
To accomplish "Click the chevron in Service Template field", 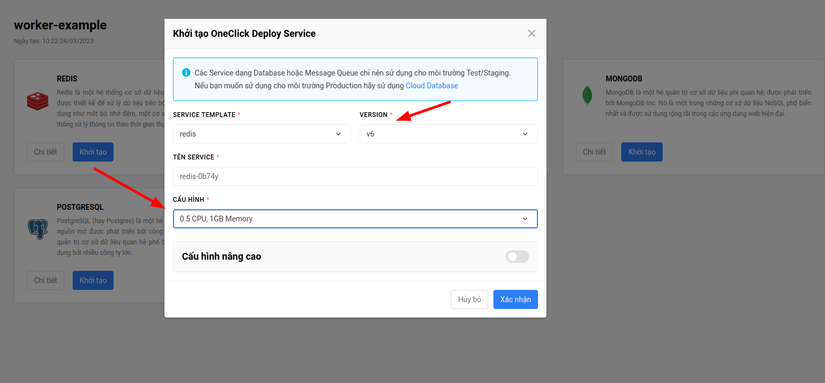I will 338,134.
